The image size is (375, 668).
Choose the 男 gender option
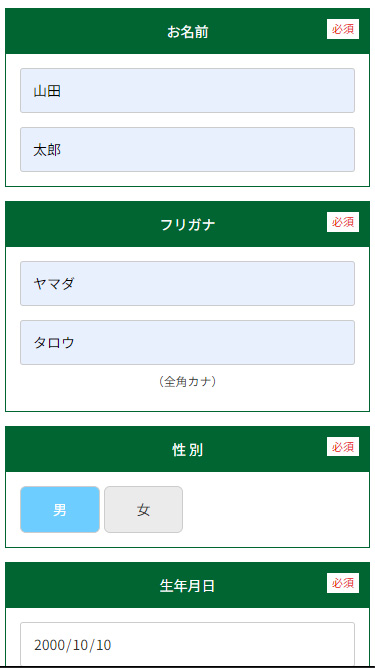pyautogui.click(x=60, y=510)
